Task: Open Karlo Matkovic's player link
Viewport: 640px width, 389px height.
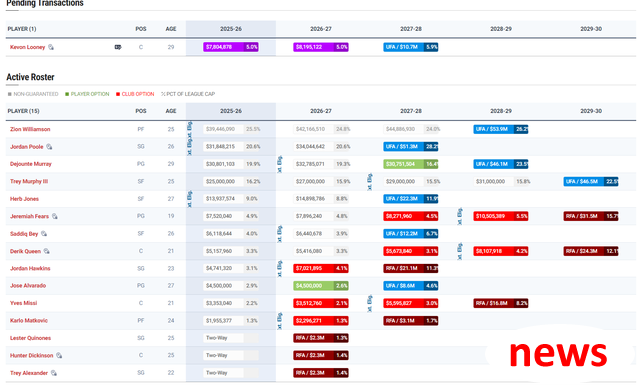Action: (29, 321)
